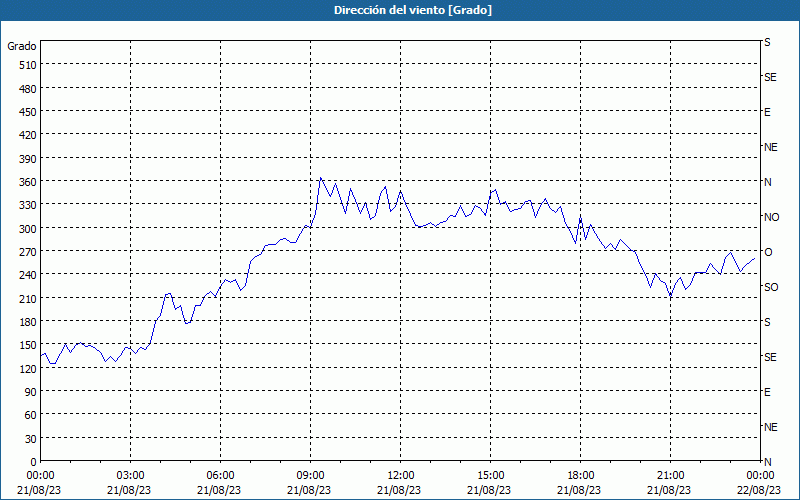
Task: Select the 120 degree axis value
Action: (29, 369)
